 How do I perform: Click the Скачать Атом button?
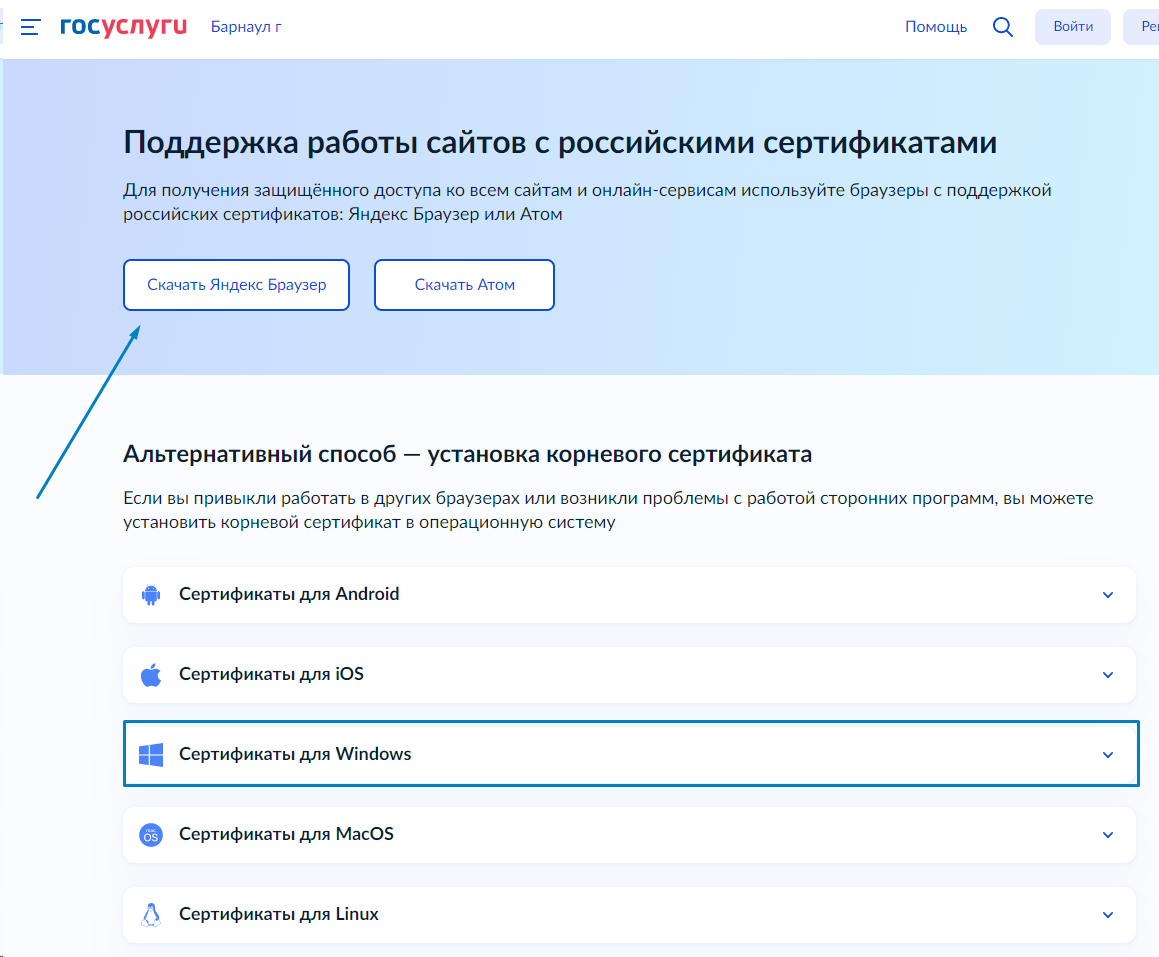point(464,285)
